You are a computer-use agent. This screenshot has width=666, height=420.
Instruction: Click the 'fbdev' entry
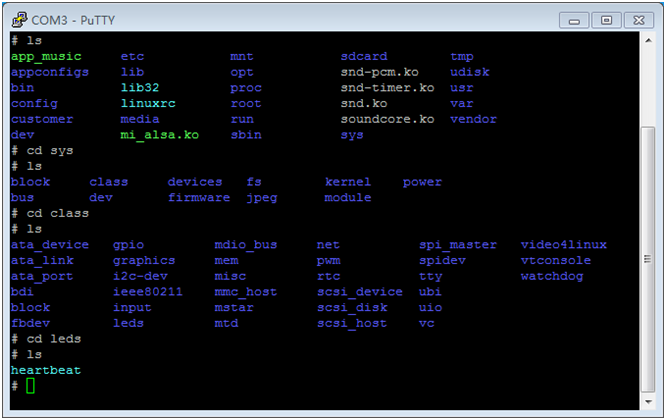point(30,323)
